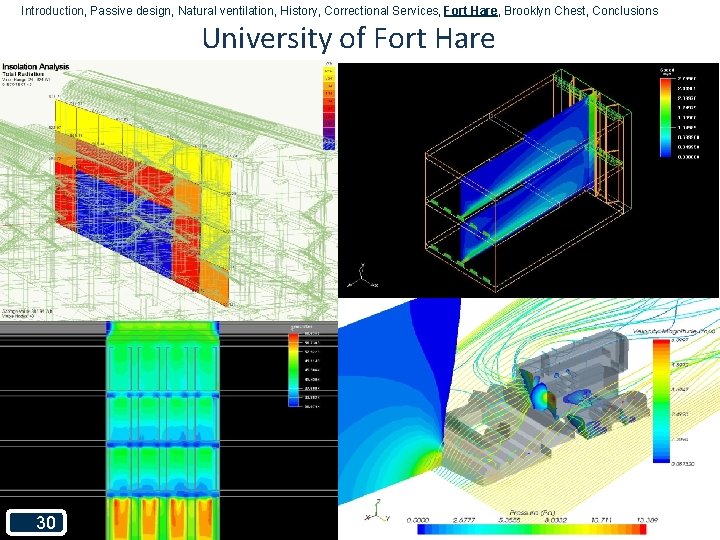
Task: Select the building streamlines CFD image
Action: click(x=529, y=419)
